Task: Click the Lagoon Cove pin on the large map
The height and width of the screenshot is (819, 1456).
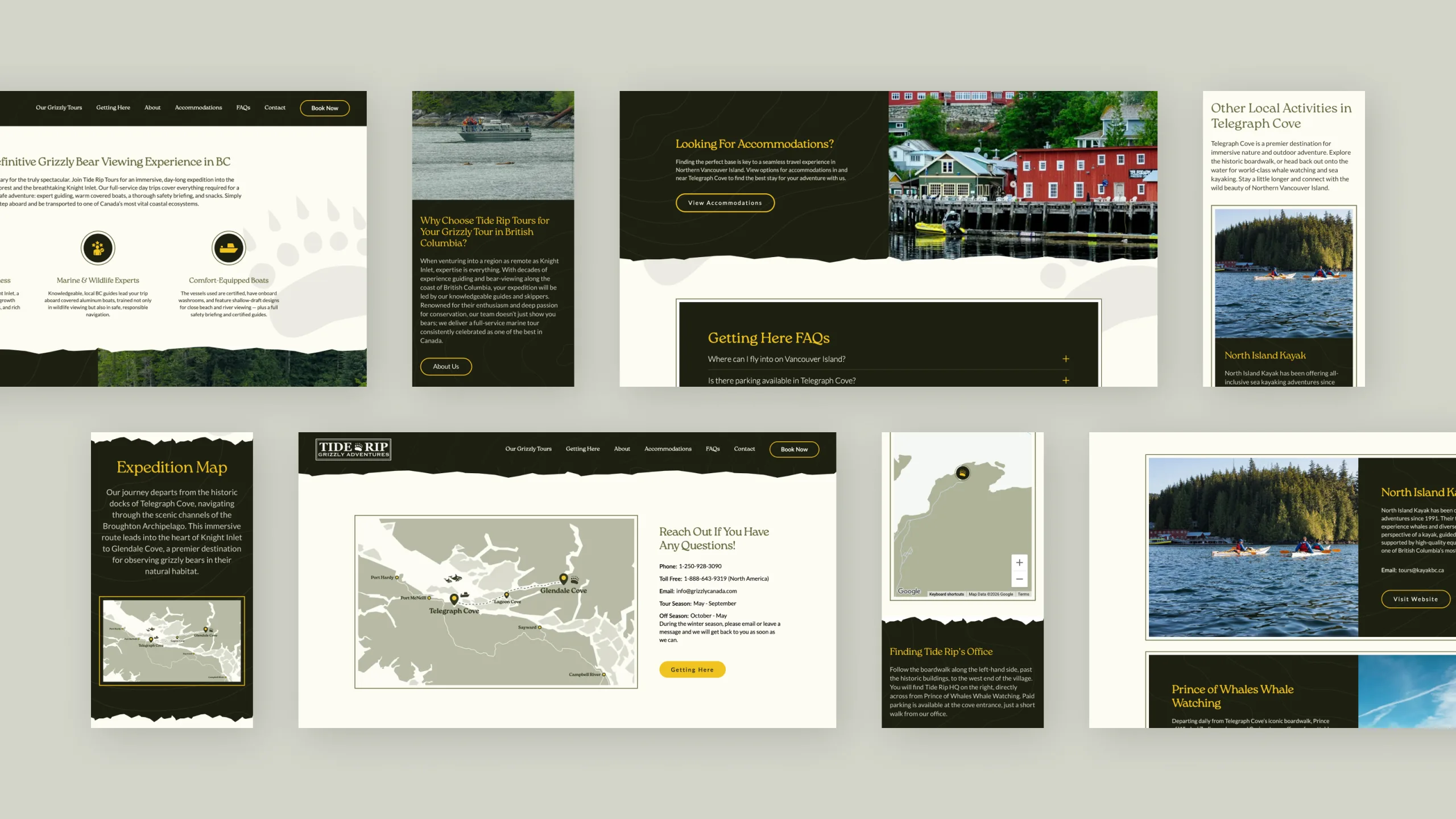Action: [x=507, y=595]
